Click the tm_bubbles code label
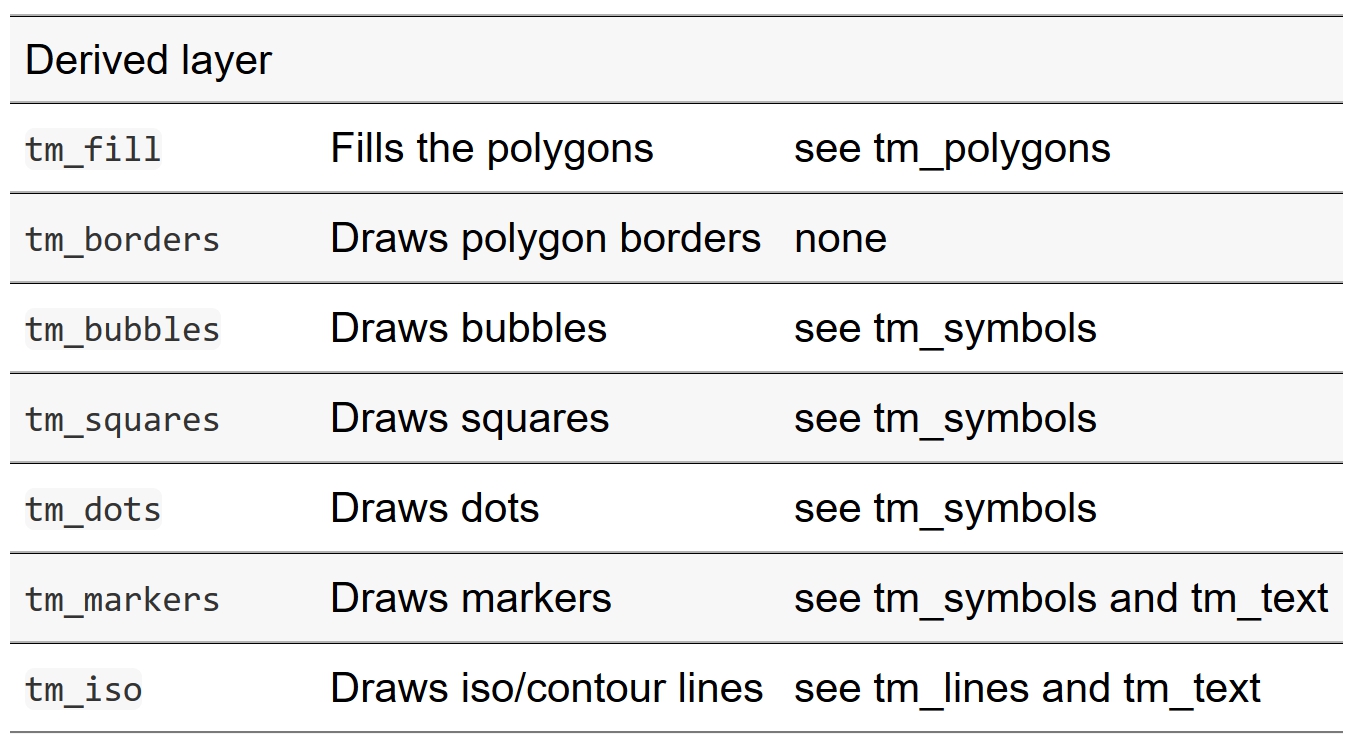Viewport: 1362px width, 750px height. coord(122,330)
